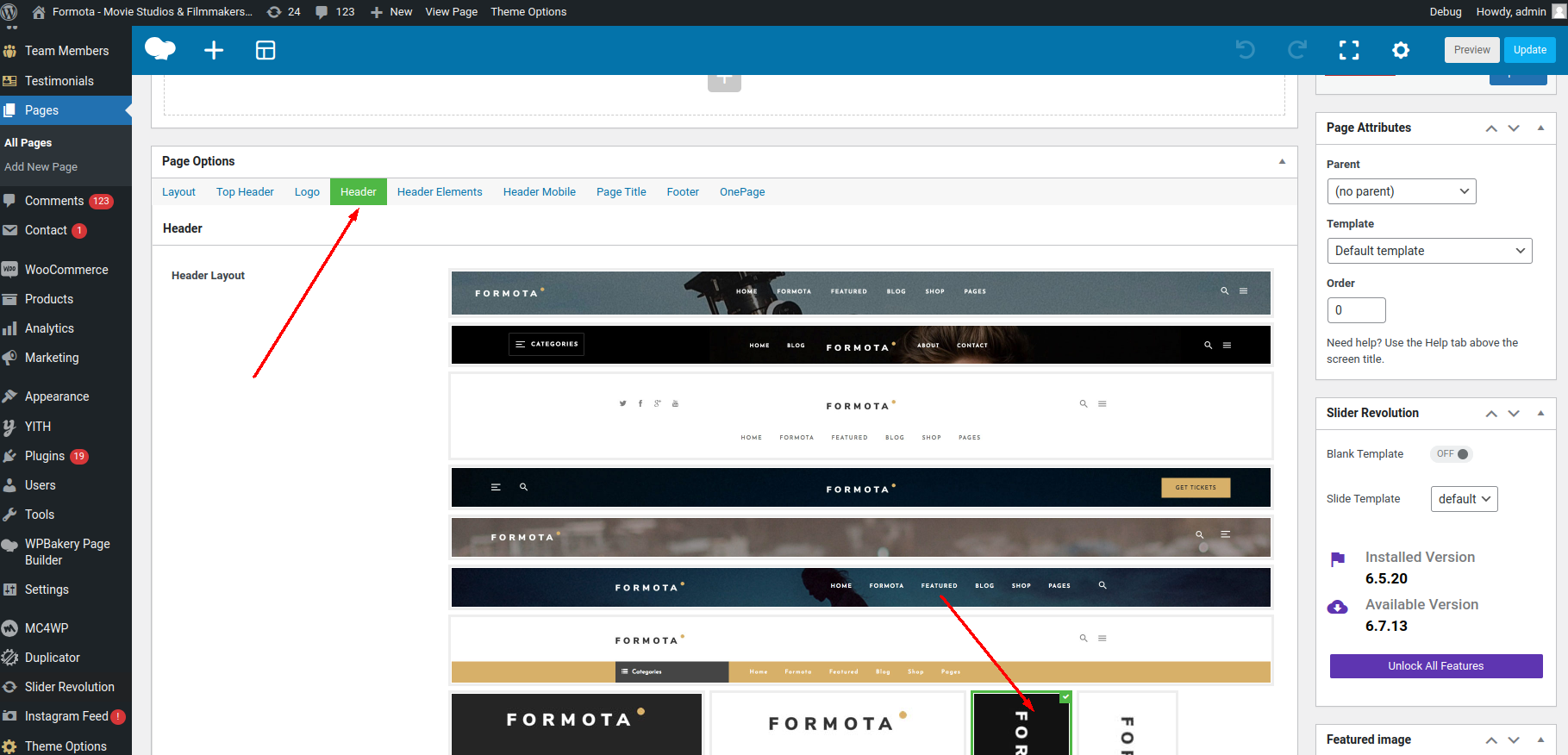Click the admin avatar icon
The image size is (1568, 755).
(x=1559, y=12)
